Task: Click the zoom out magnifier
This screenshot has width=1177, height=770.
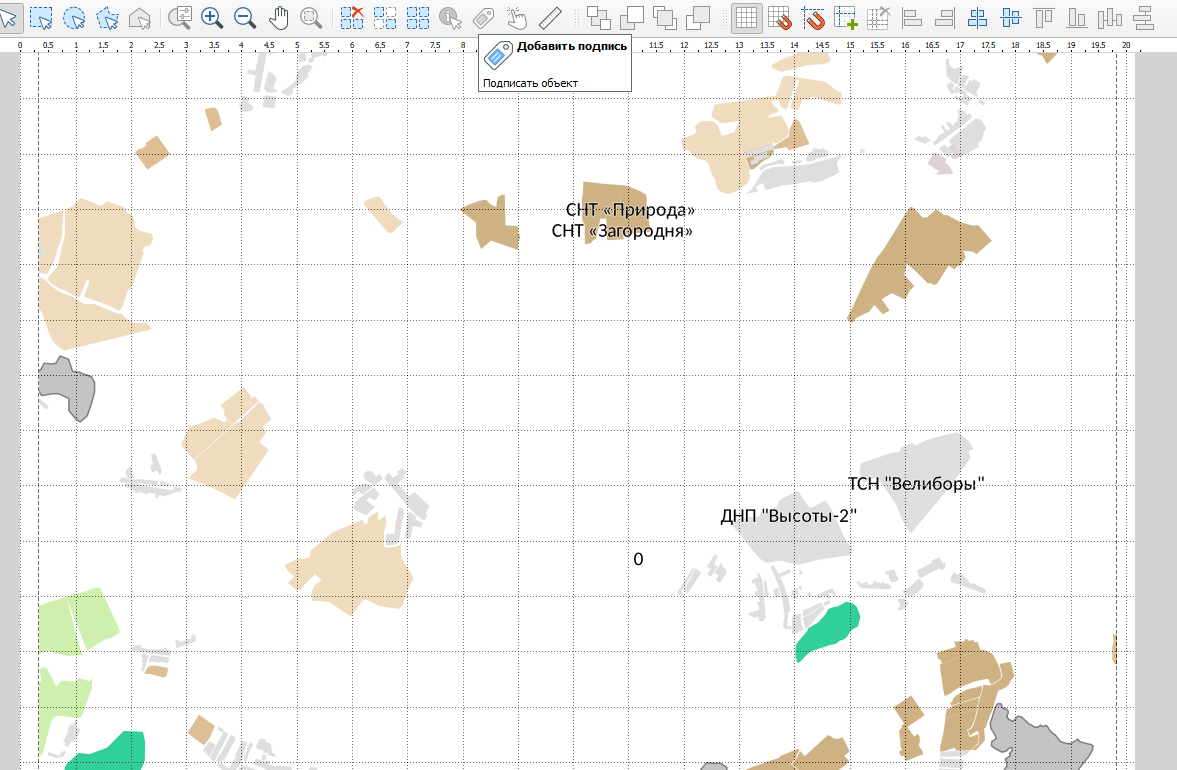Action: (x=245, y=17)
